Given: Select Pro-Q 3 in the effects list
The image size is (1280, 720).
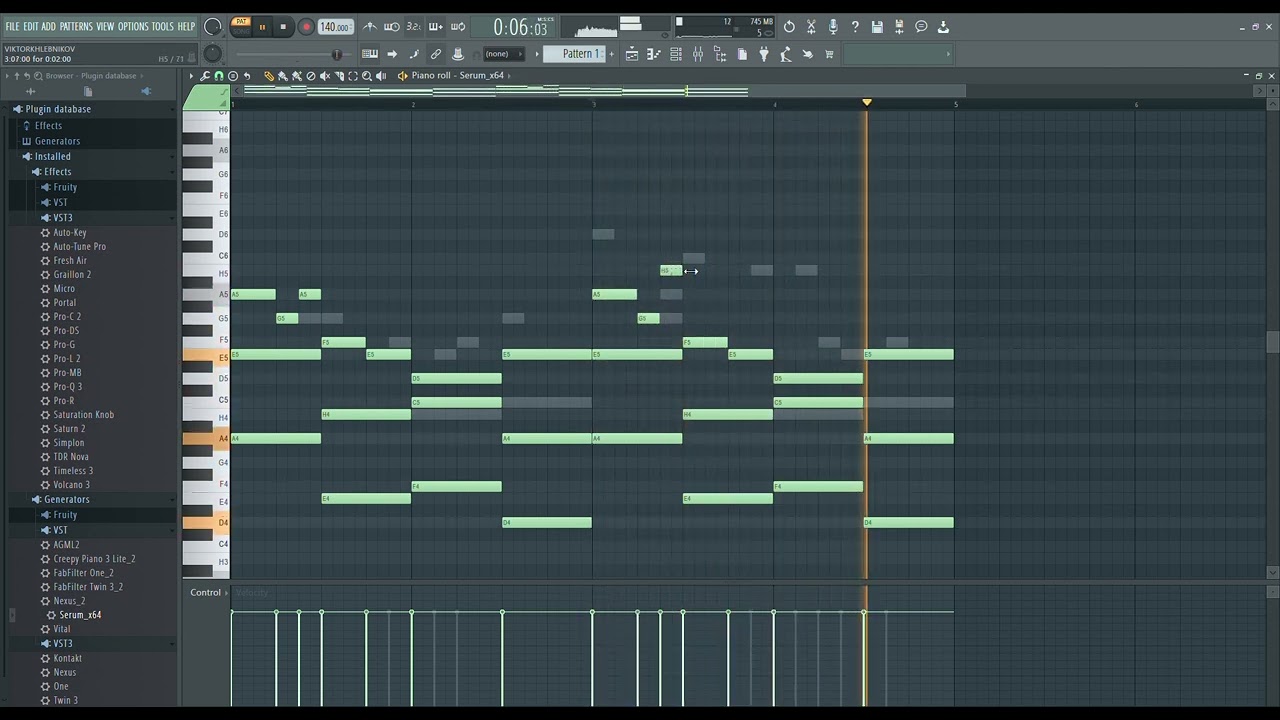Looking at the screenshot, I should [x=67, y=386].
